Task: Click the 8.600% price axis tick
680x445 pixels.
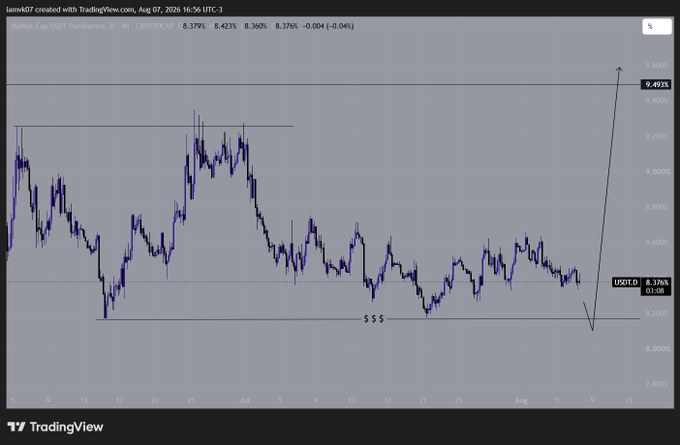Action: (x=656, y=242)
